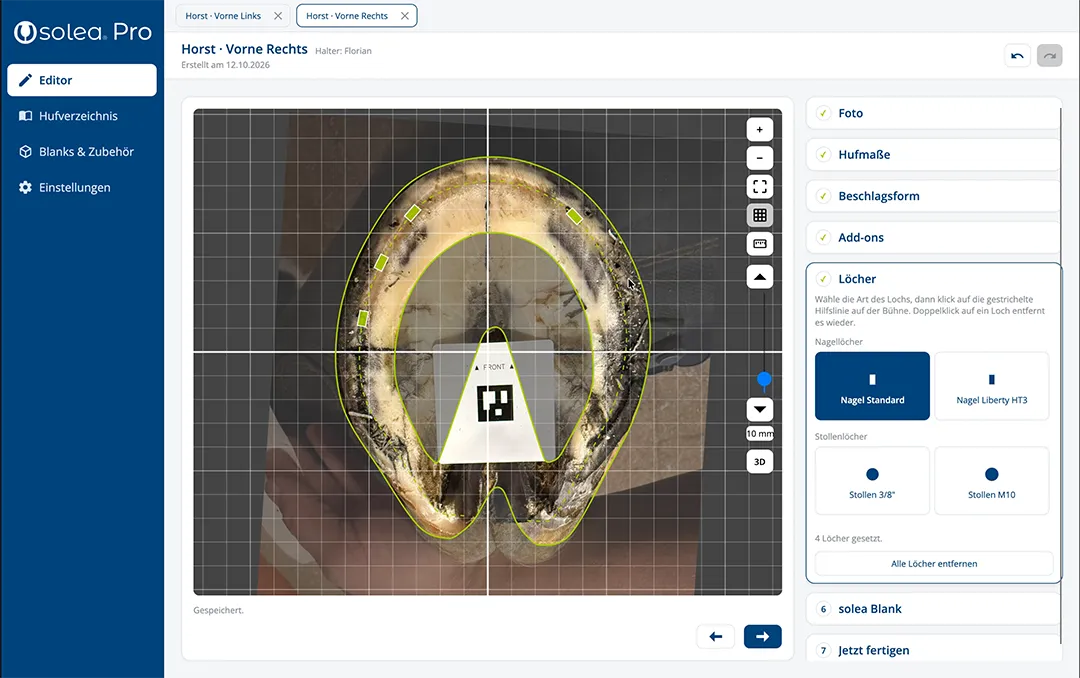
Task: Select the Editor sidebar item
Action: tap(82, 80)
